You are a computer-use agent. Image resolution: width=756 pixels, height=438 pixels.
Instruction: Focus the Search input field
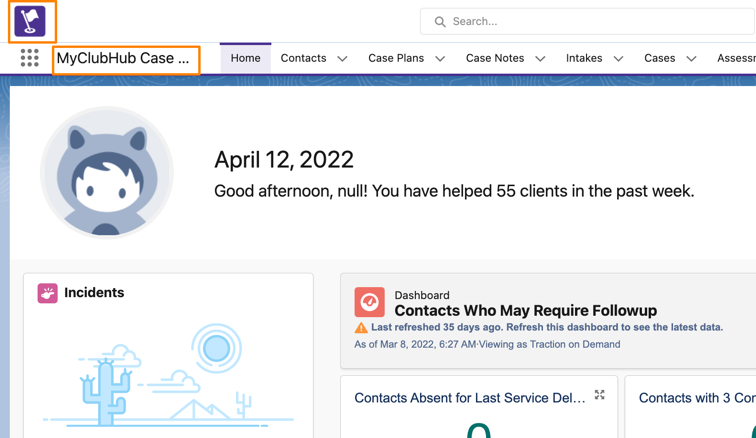[590, 21]
